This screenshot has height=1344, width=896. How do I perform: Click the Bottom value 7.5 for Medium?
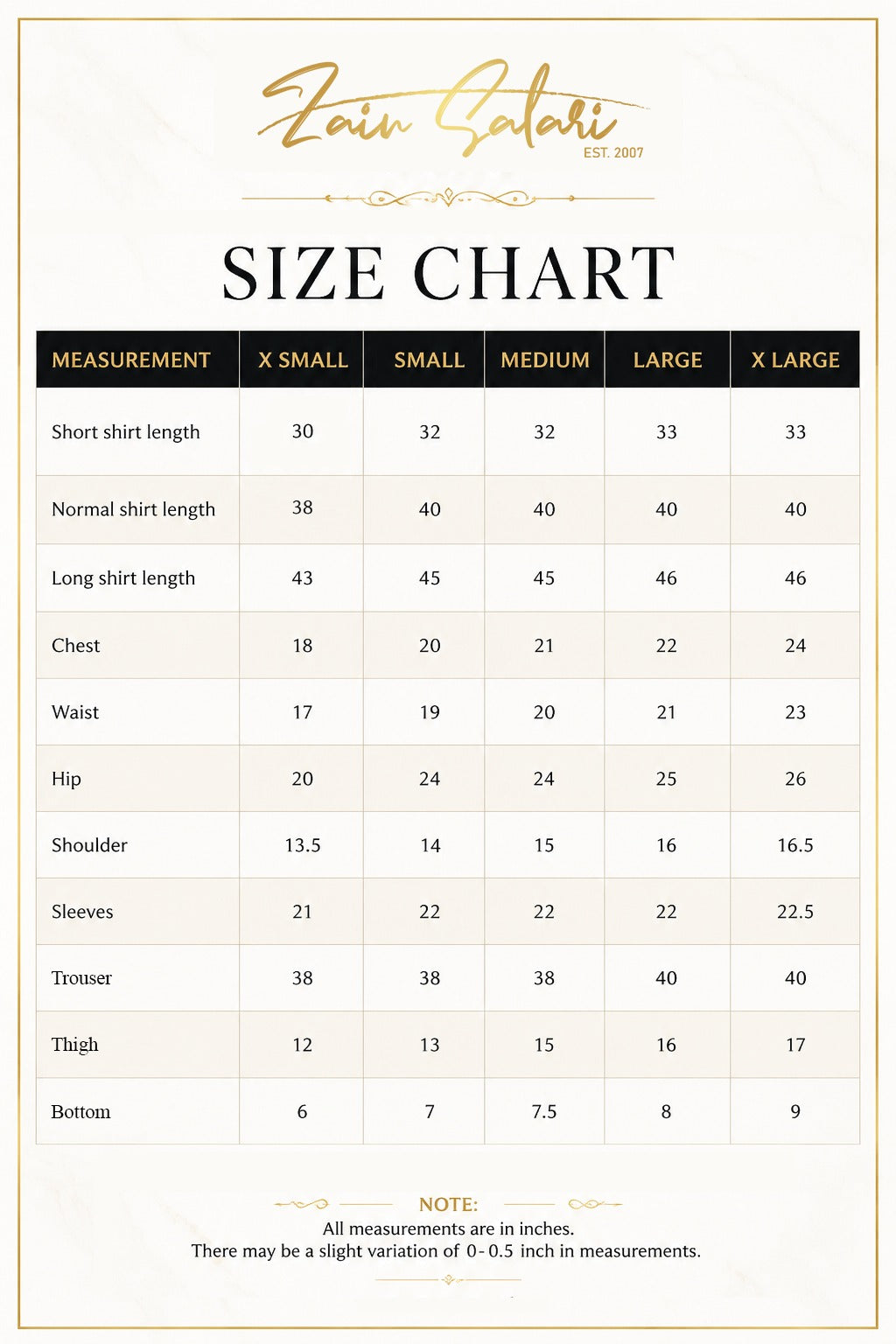click(x=544, y=1111)
